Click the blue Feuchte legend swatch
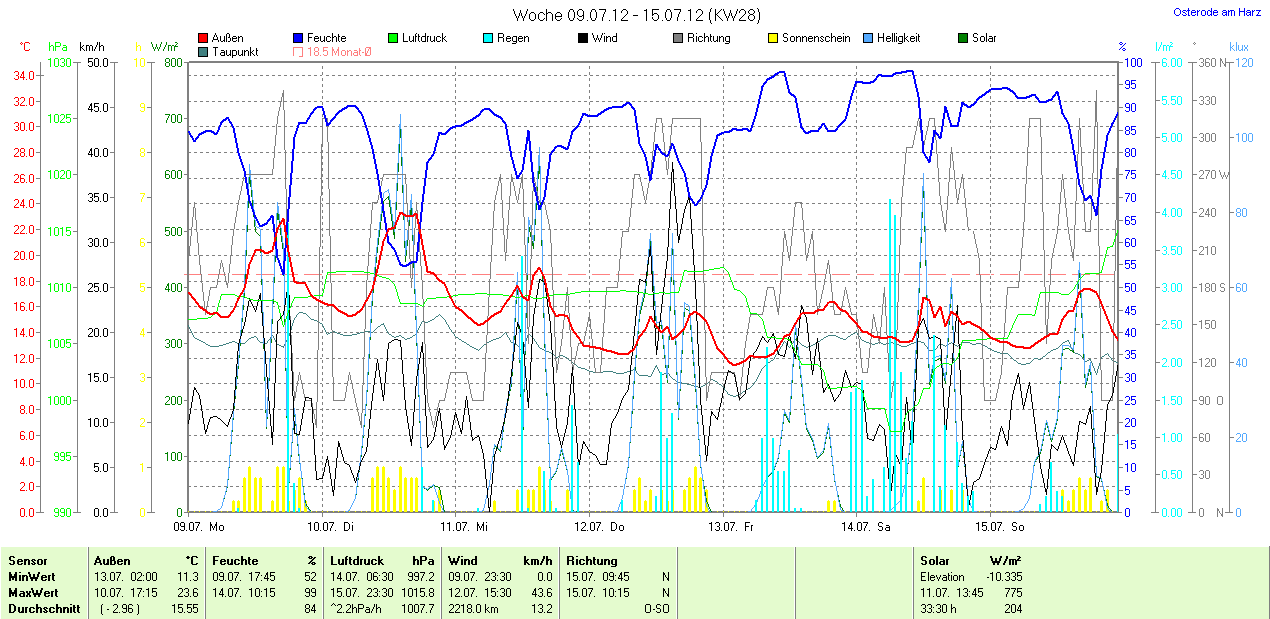The image size is (1270, 619). pyautogui.click(x=299, y=38)
